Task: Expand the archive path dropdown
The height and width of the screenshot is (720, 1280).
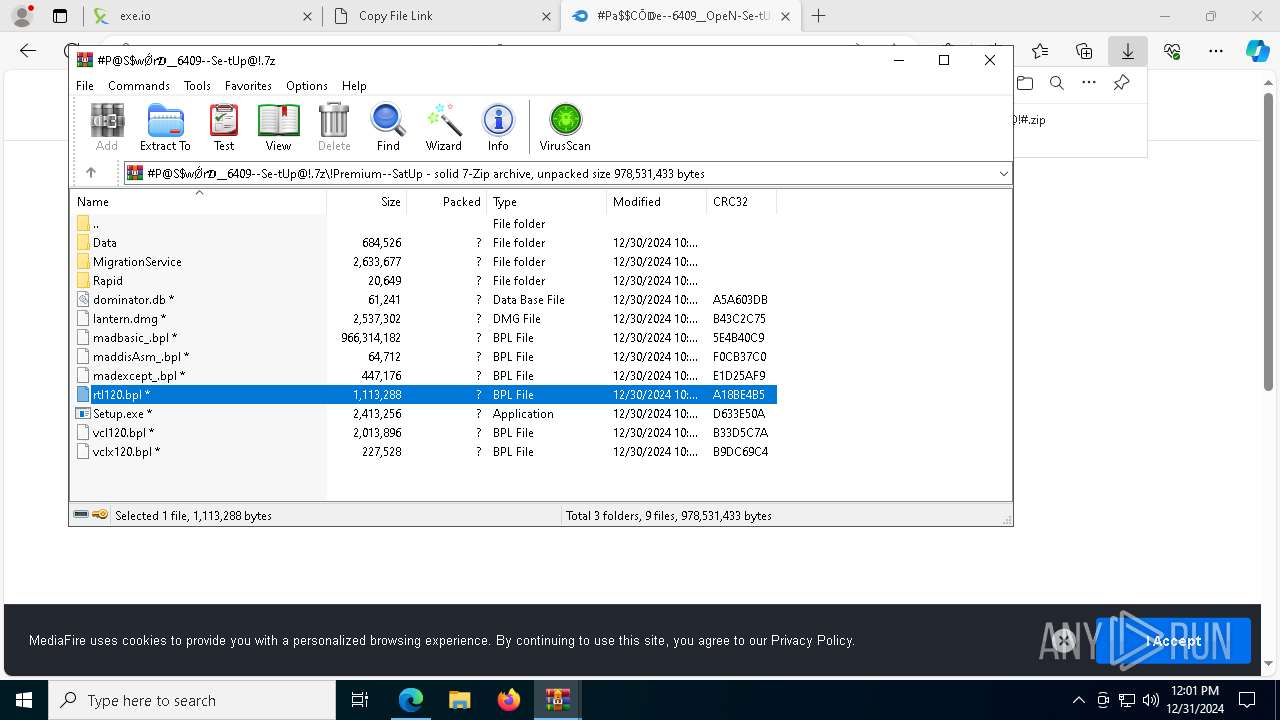Action: [1003, 174]
